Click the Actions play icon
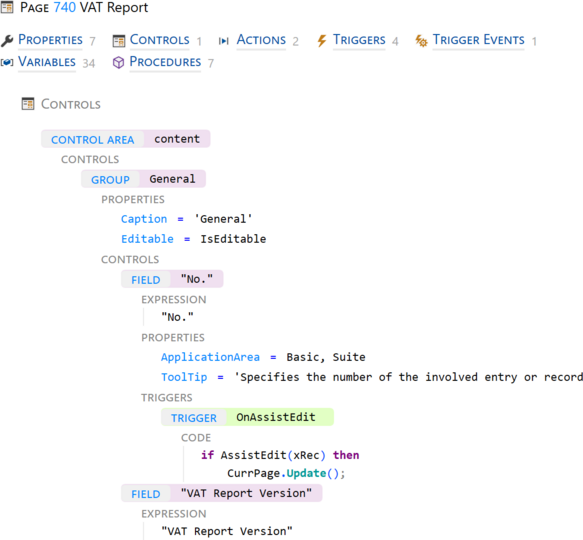Screen dimensions: 583x540 point(223,41)
